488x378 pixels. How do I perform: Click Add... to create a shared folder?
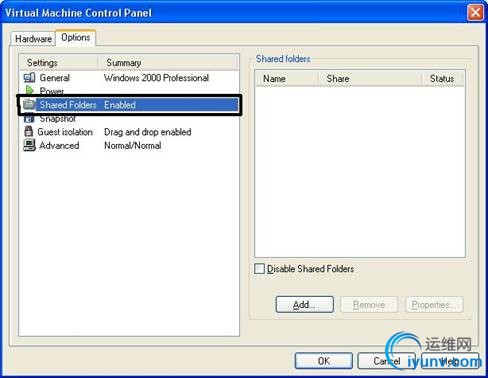(x=304, y=305)
